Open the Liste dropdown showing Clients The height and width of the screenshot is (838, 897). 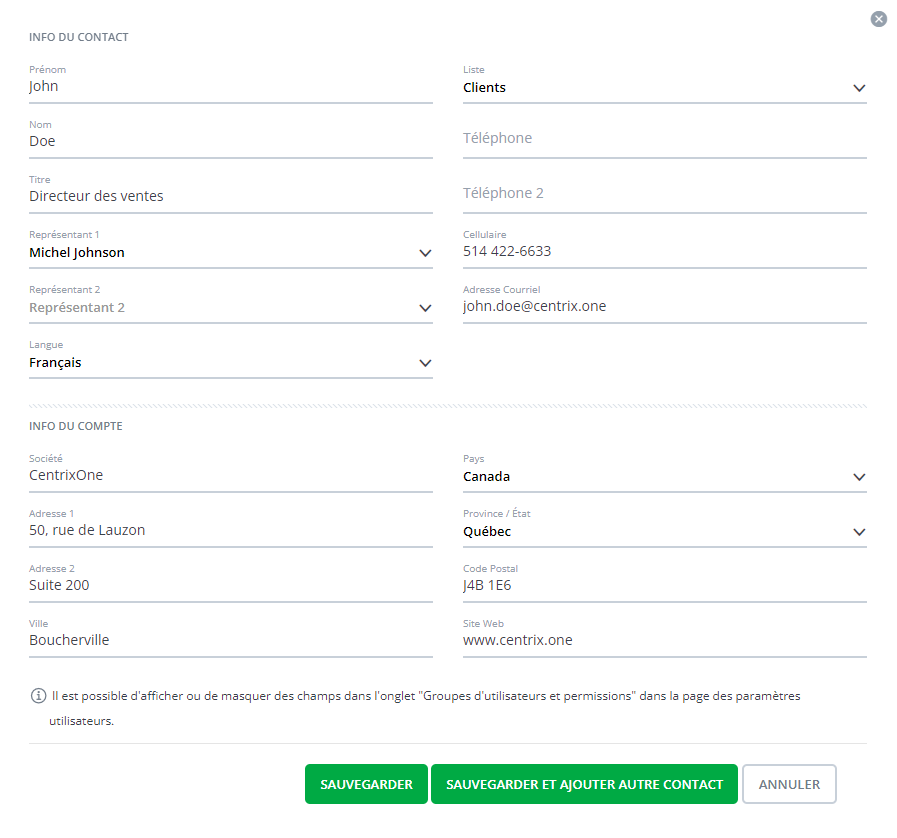tap(664, 88)
